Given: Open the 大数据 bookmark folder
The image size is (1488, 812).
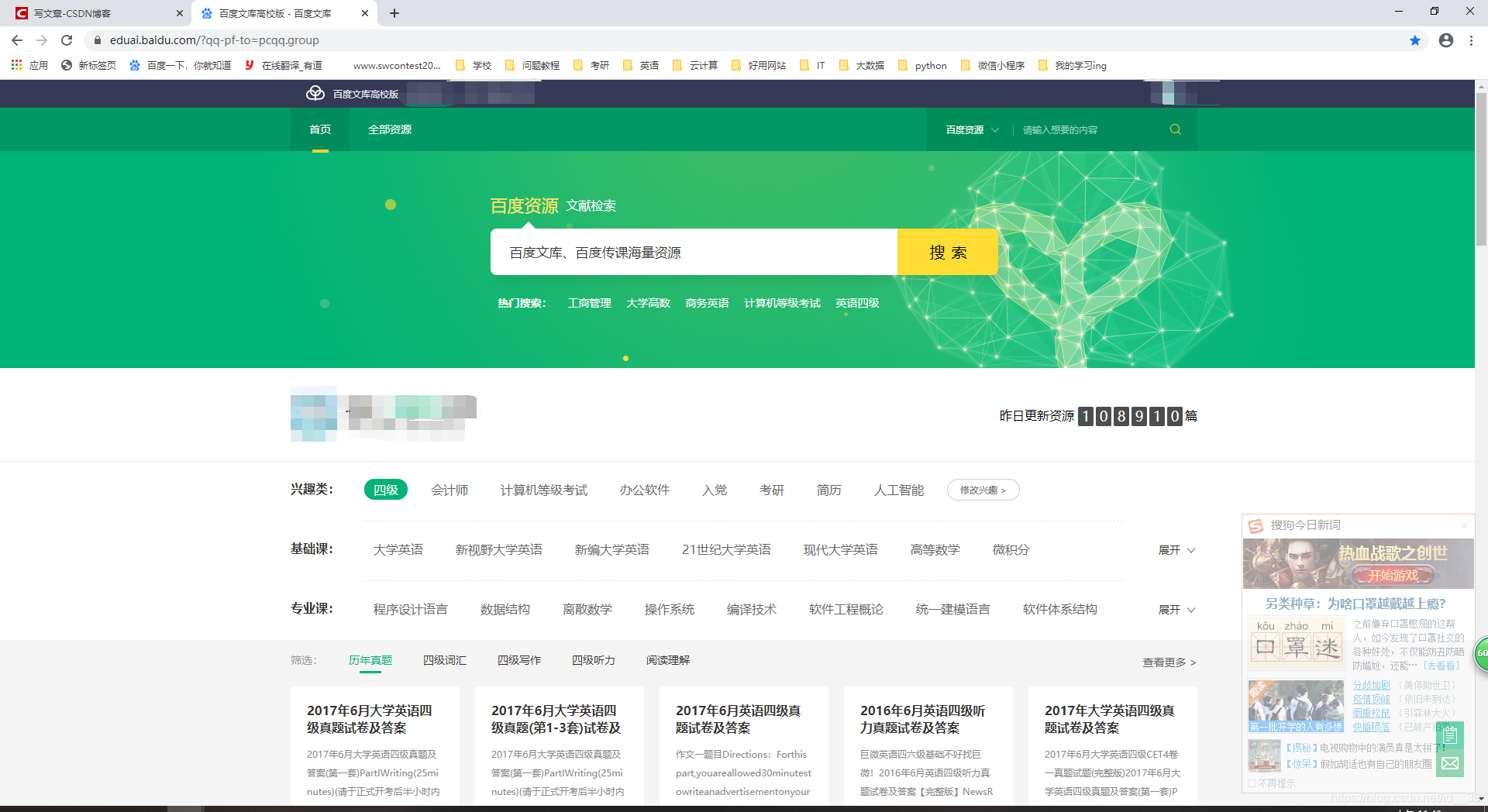Looking at the screenshot, I should 862,65.
